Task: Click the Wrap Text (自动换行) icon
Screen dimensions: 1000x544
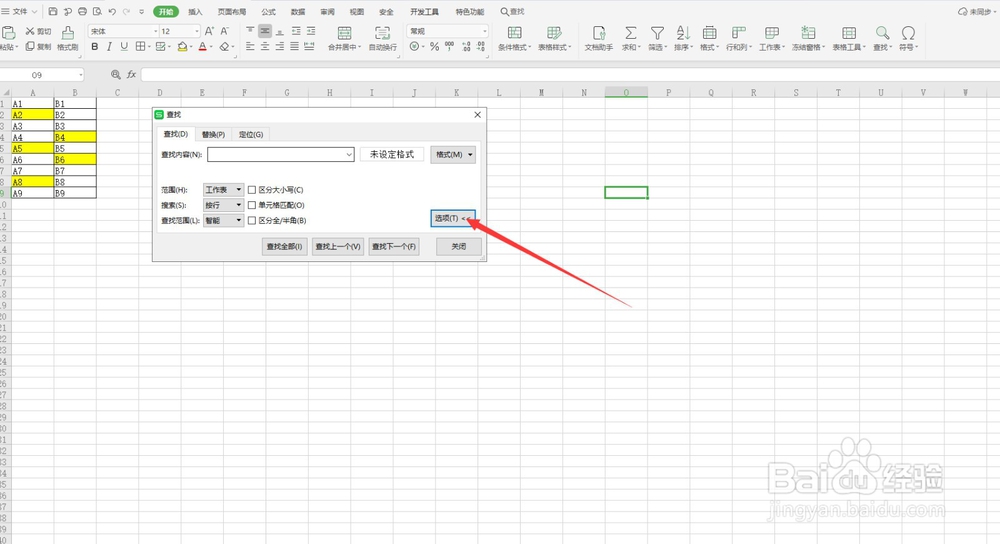Action: (383, 33)
